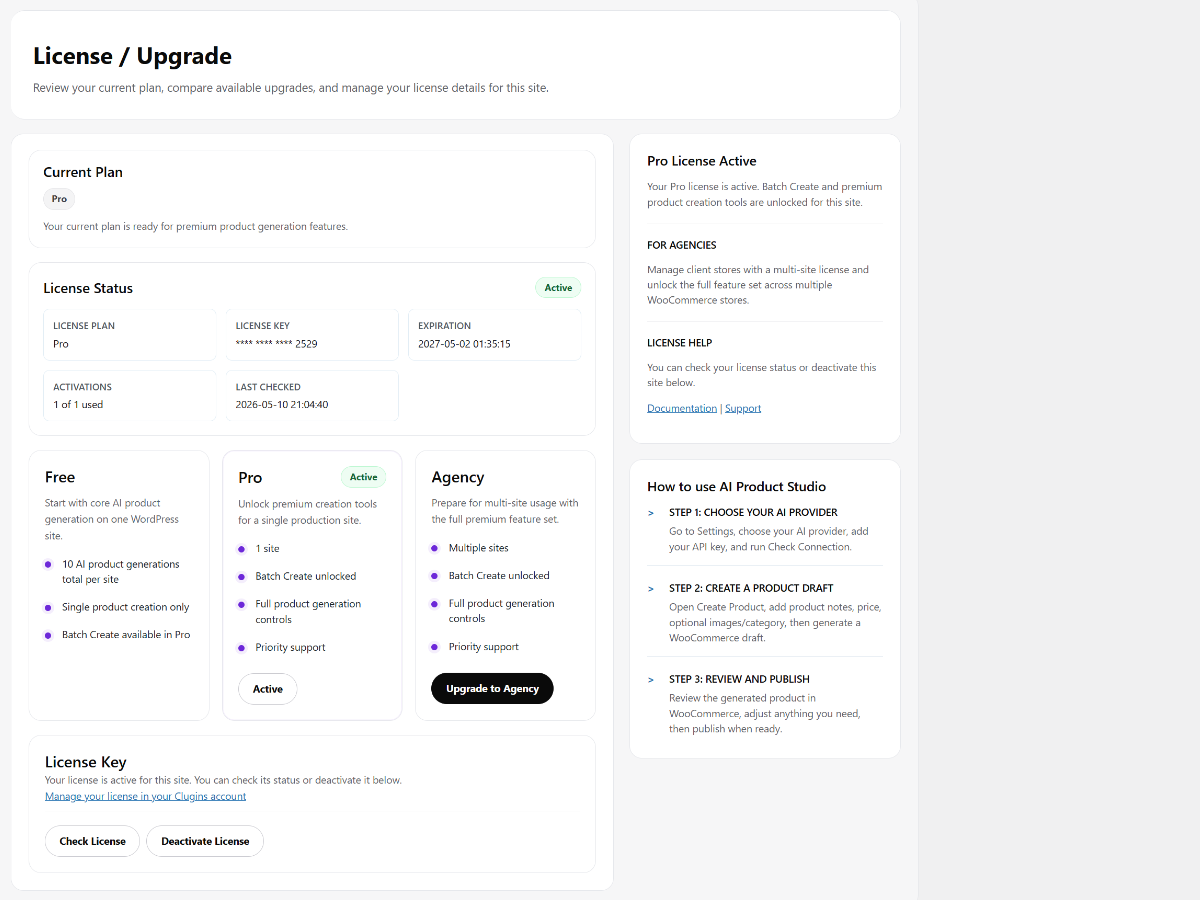Viewport: 1200px width, 900px height.
Task: Click Upgrade to Agency button
Action: 492,689
